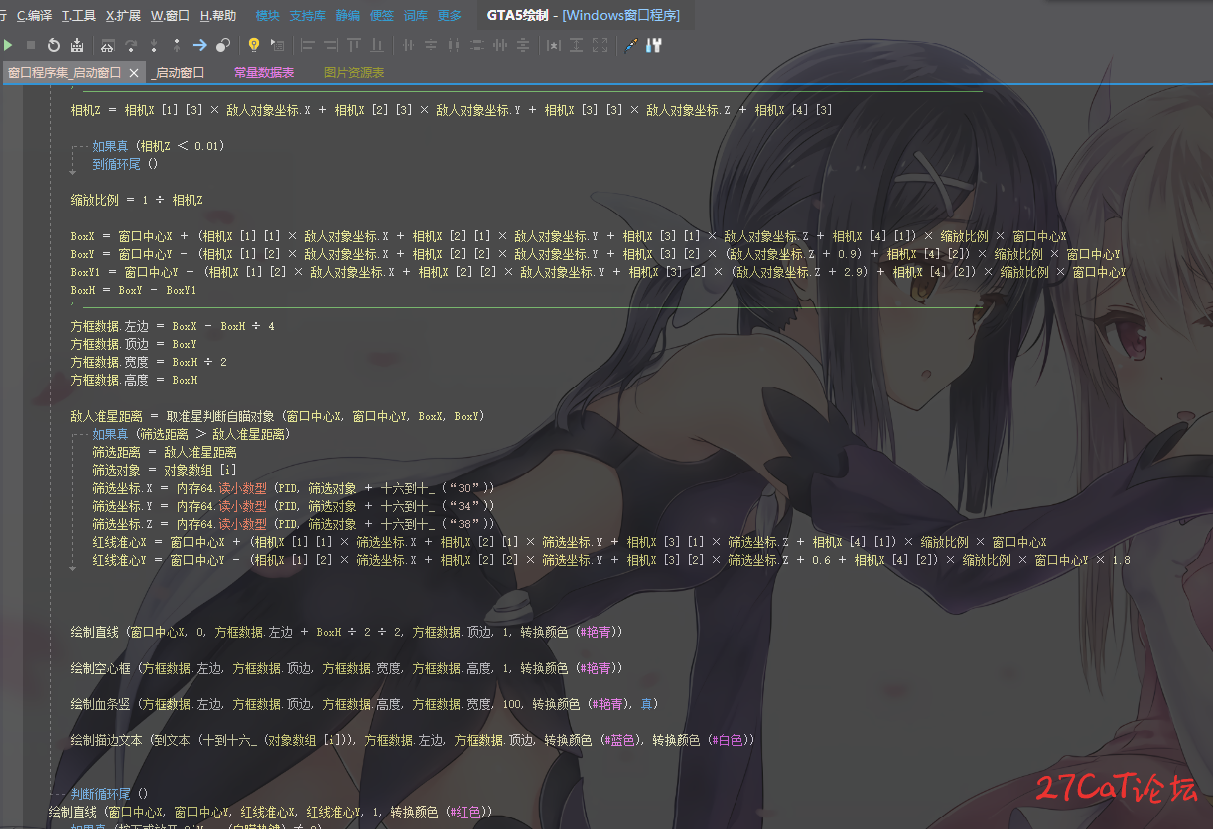Open the W.窗口 menu
This screenshot has height=829, width=1213.
click(171, 16)
